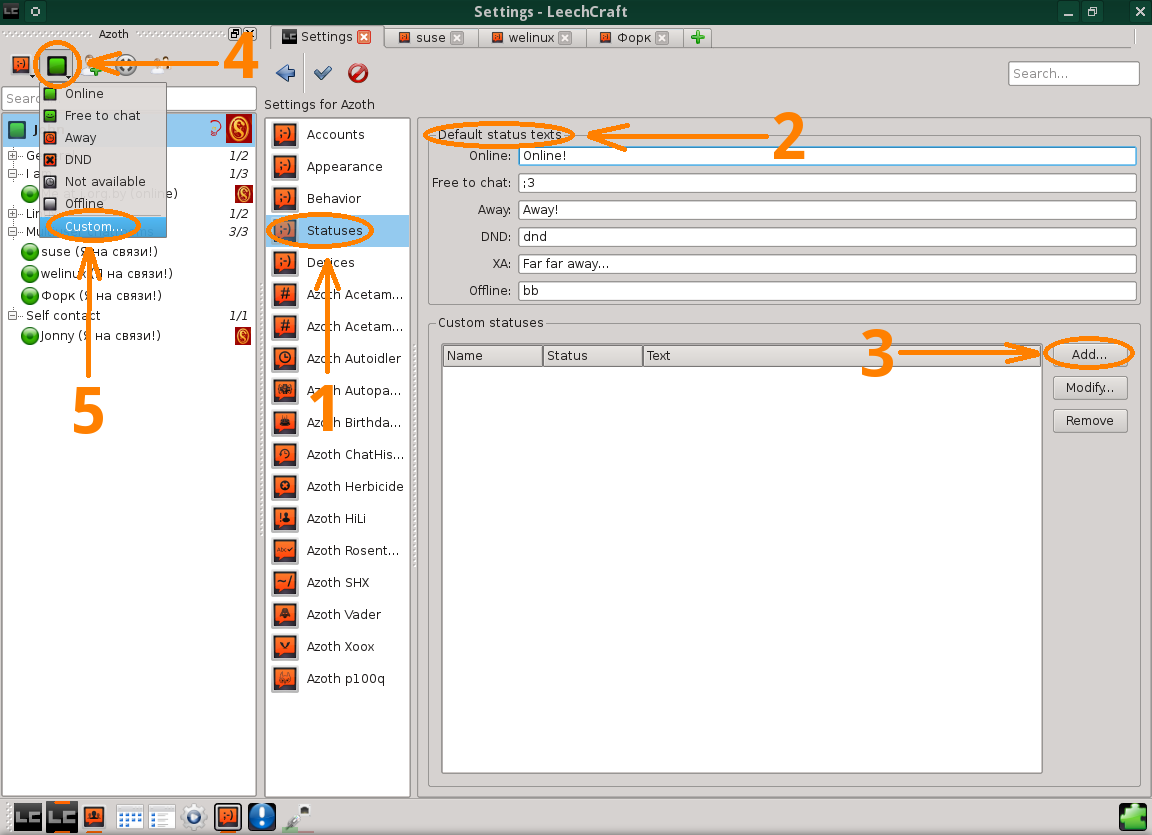Select the Appearance settings icon
This screenshot has height=835, width=1152.
coord(285,167)
